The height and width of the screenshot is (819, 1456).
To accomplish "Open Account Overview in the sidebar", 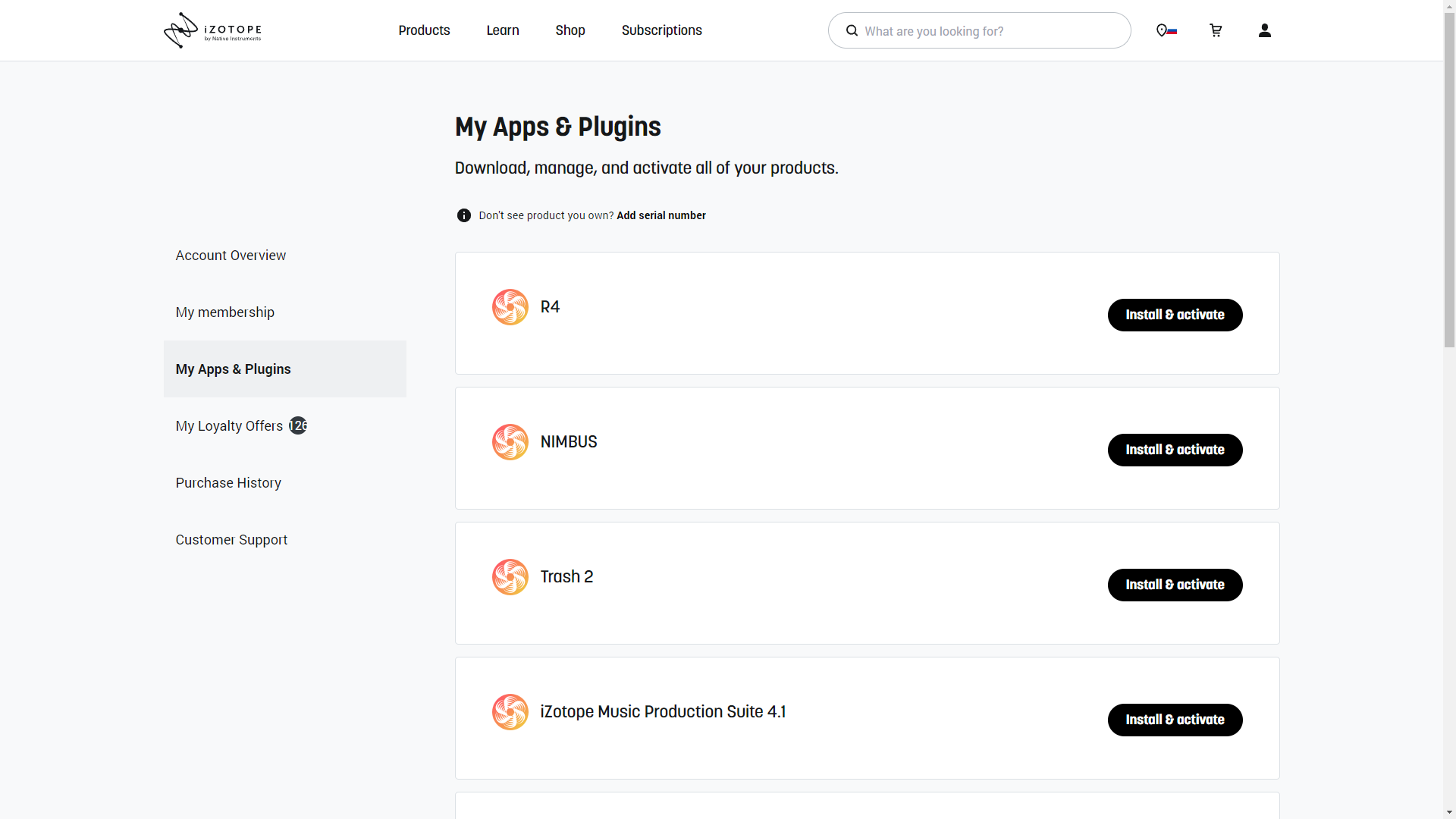I will pyautogui.click(x=231, y=256).
